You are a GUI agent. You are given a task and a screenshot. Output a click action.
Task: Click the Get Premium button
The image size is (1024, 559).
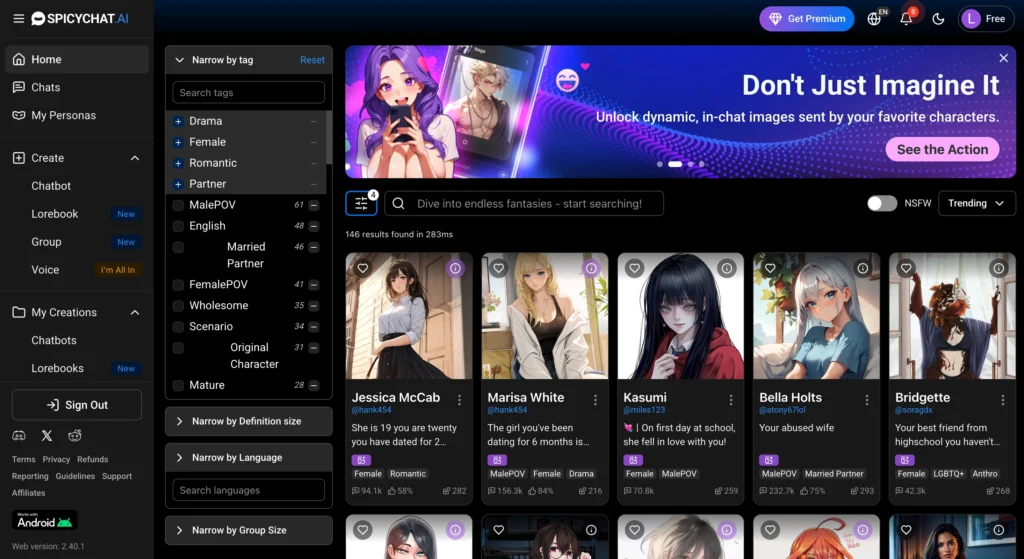[807, 19]
